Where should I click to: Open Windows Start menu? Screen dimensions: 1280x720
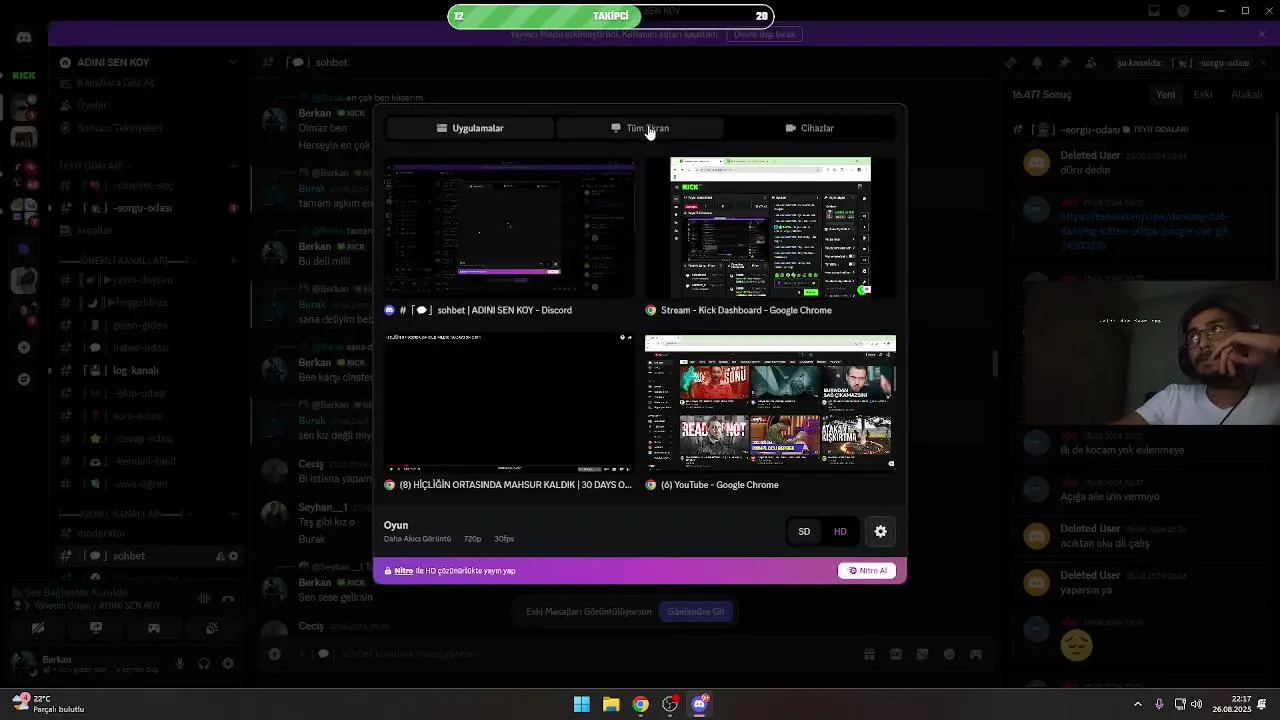(x=582, y=704)
